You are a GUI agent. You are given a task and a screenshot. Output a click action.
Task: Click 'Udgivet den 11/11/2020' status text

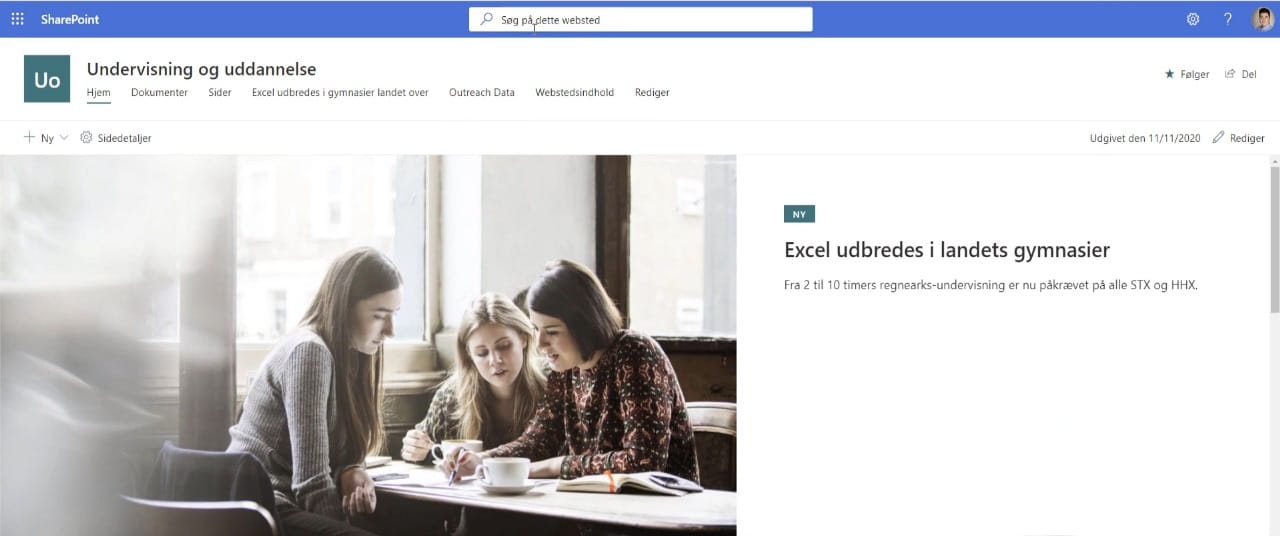pos(1145,138)
